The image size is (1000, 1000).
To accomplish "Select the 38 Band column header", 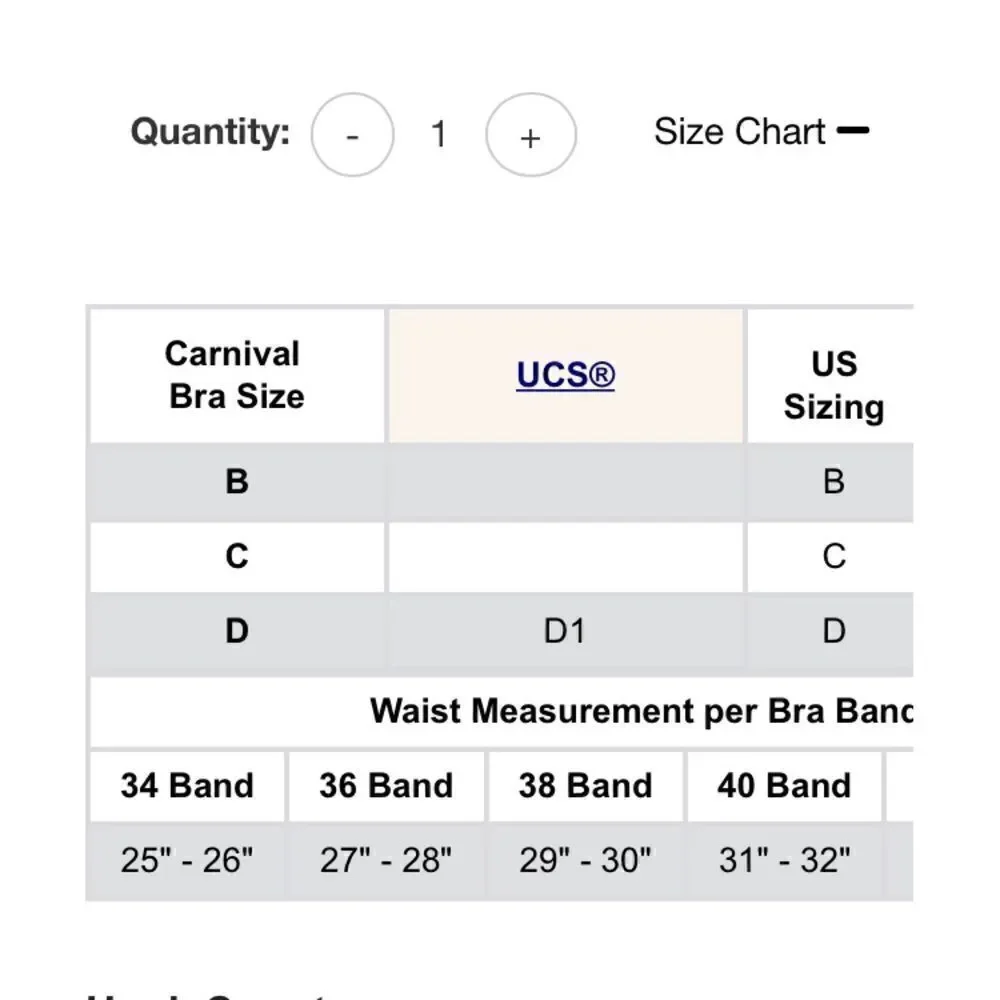I will (x=585, y=785).
